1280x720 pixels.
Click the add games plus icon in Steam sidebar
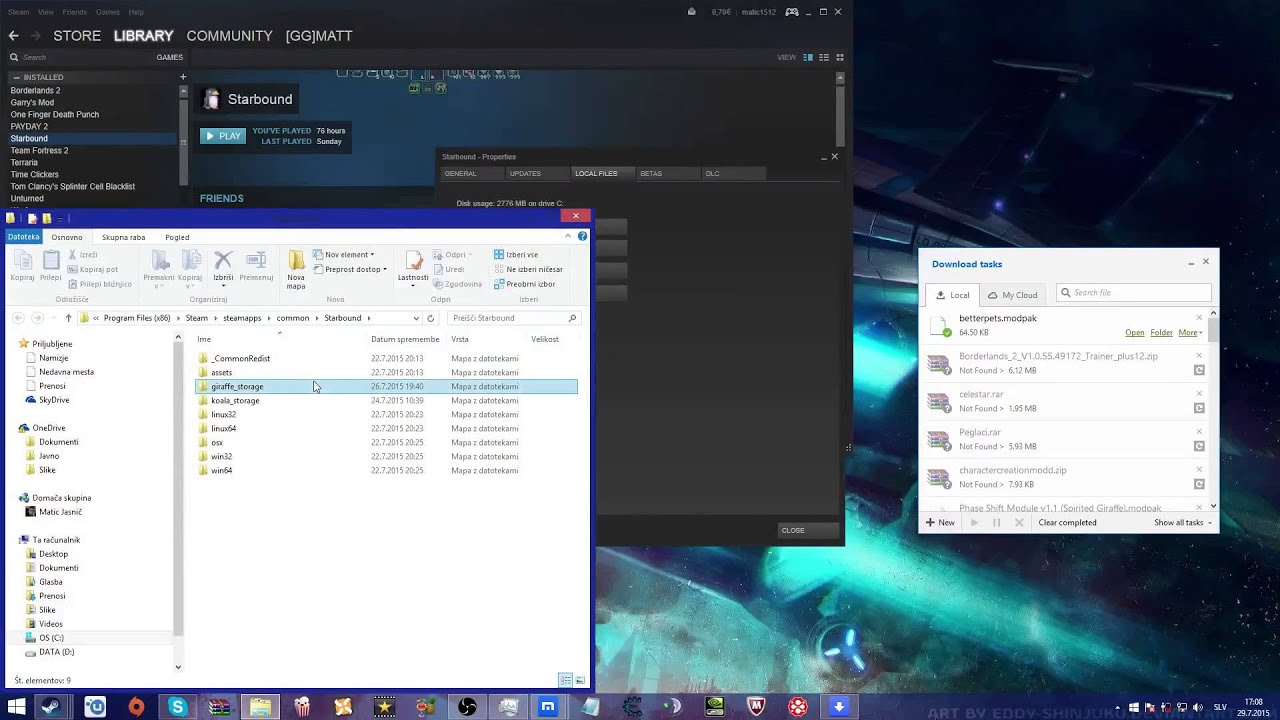[183, 77]
